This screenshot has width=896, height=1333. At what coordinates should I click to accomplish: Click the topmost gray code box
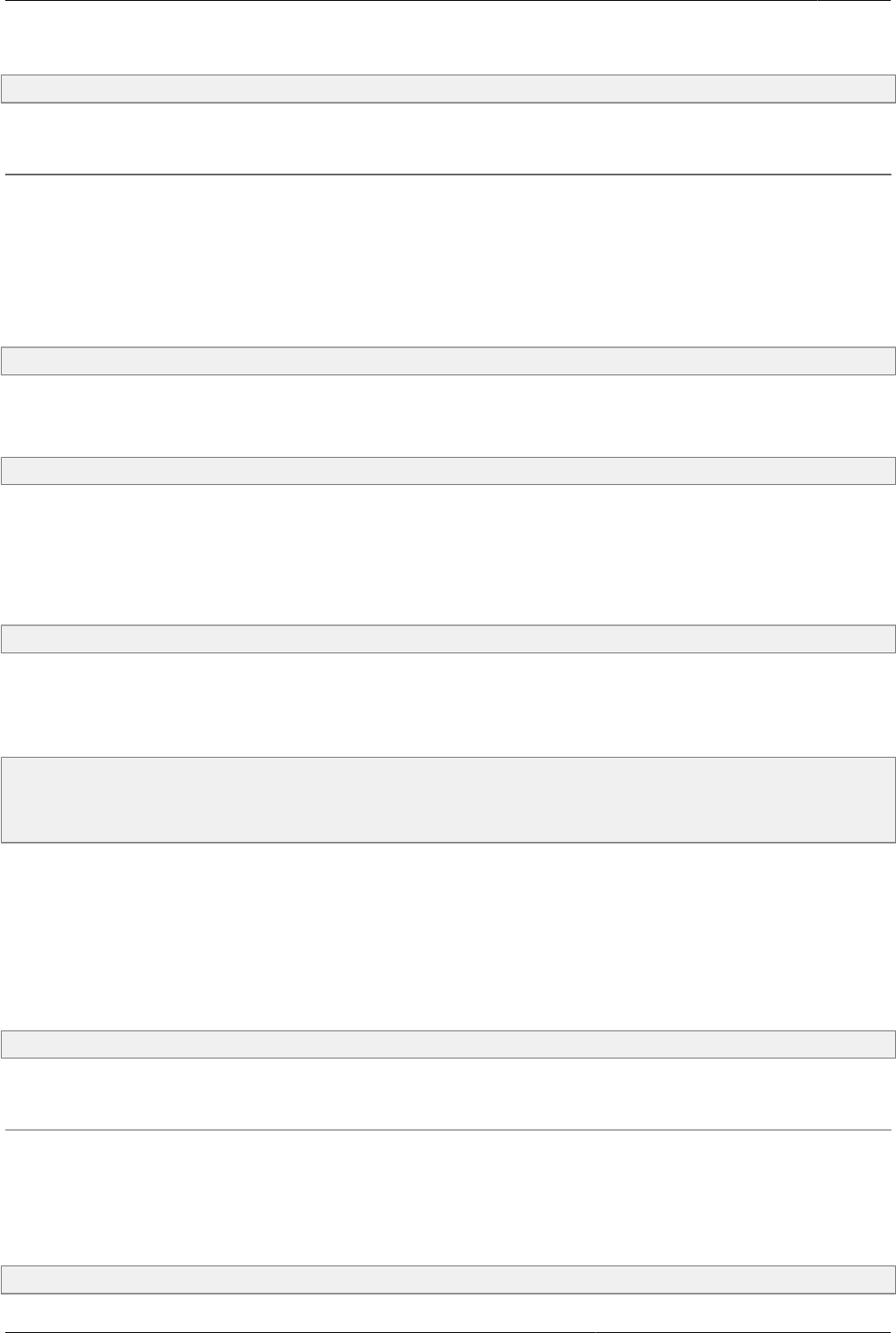coord(448,89)
